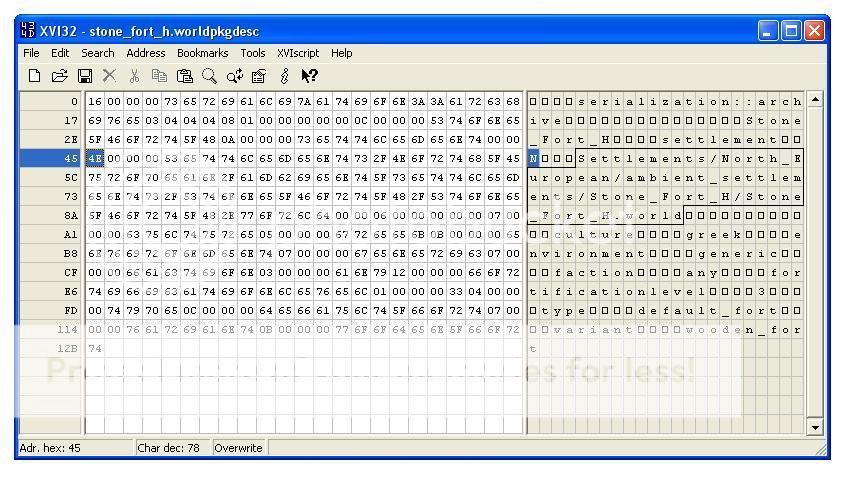Open the XVIscript menu

tap(300, 53)
